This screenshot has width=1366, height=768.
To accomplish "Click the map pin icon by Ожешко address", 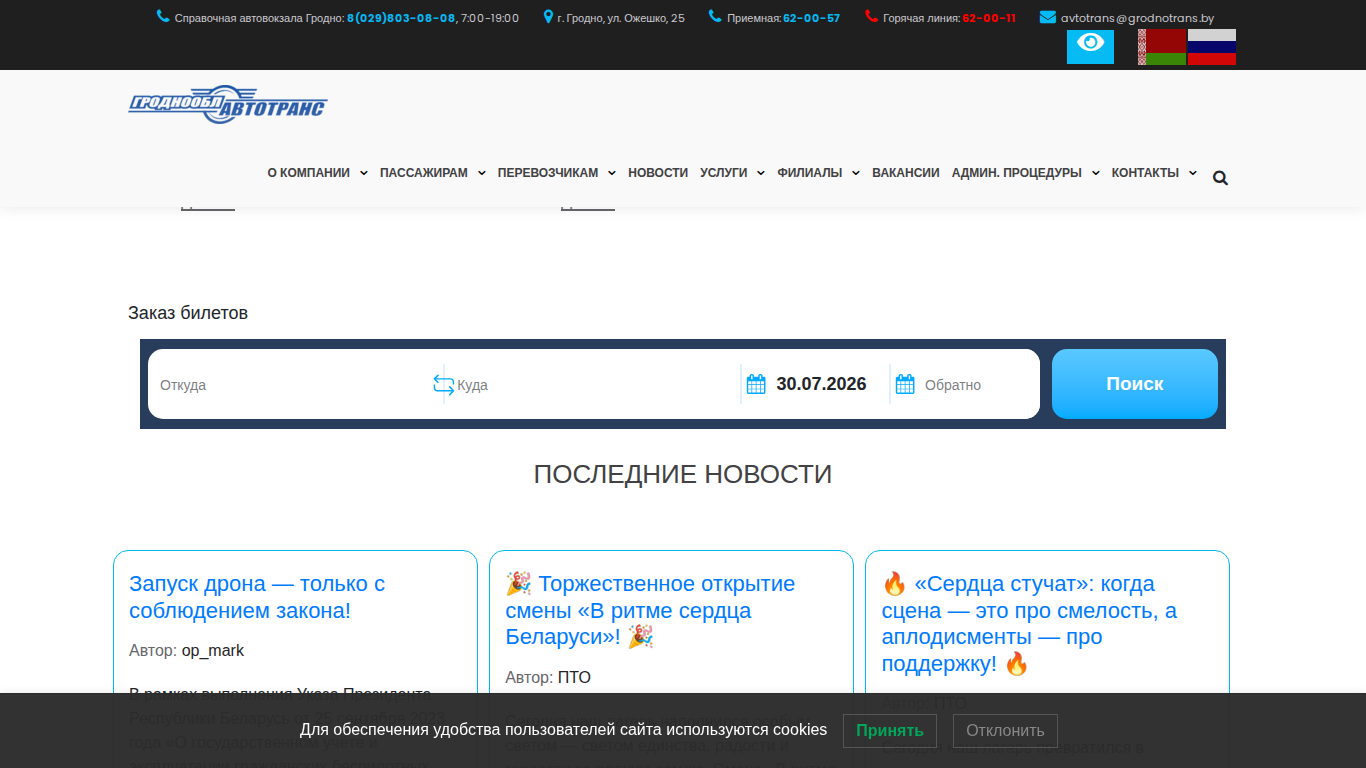I will [548, 17].
